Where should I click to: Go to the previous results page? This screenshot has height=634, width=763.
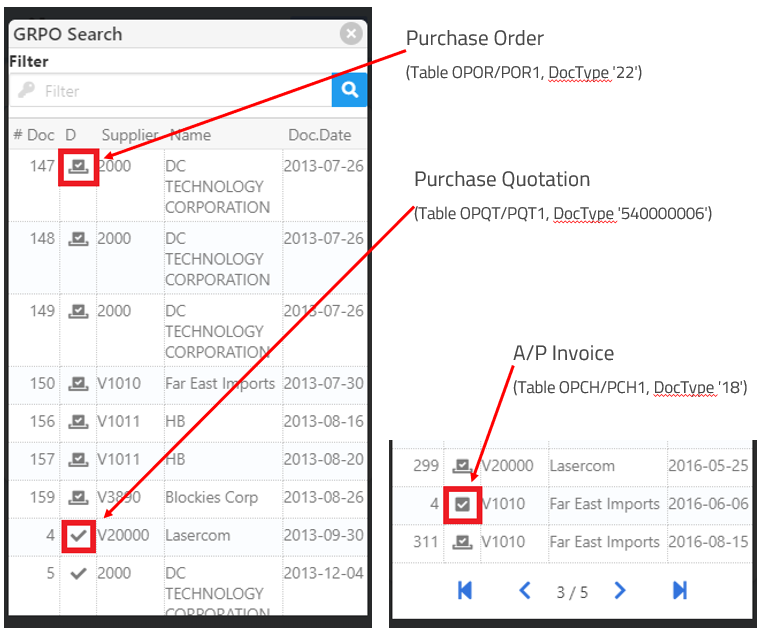click(x=525, y=591)
